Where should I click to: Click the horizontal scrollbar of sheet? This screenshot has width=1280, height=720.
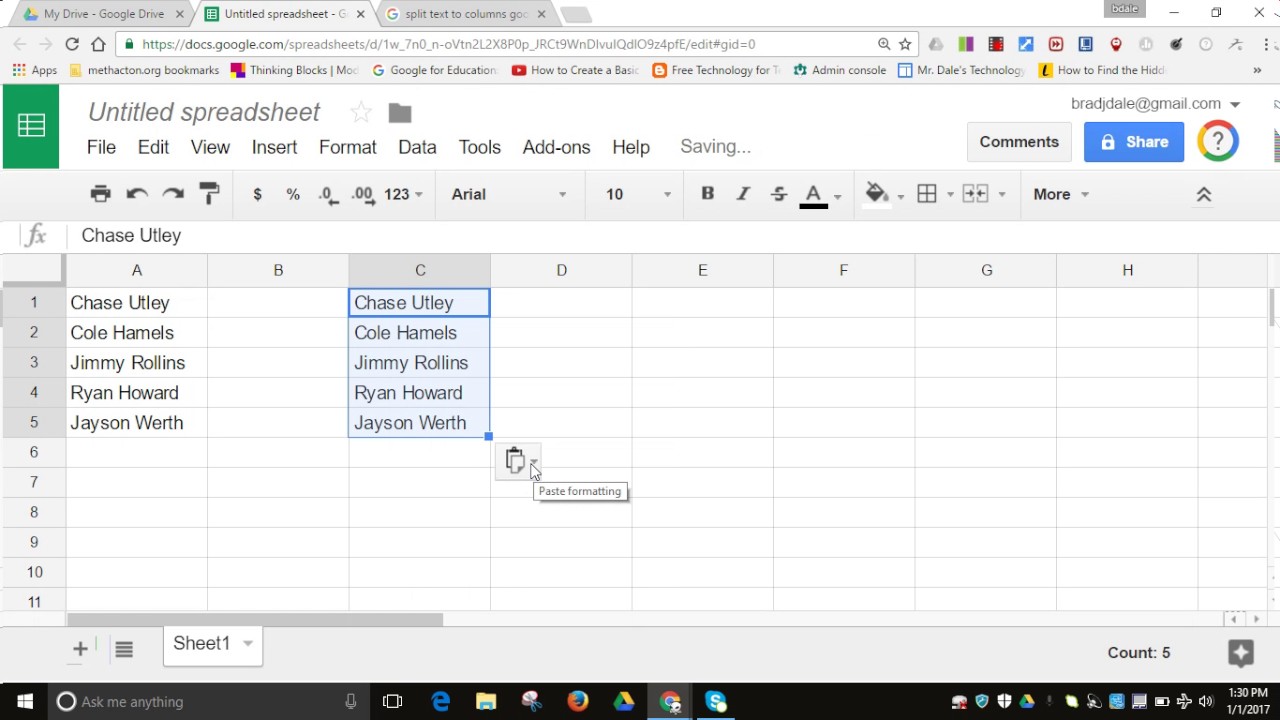pos(255,620)
